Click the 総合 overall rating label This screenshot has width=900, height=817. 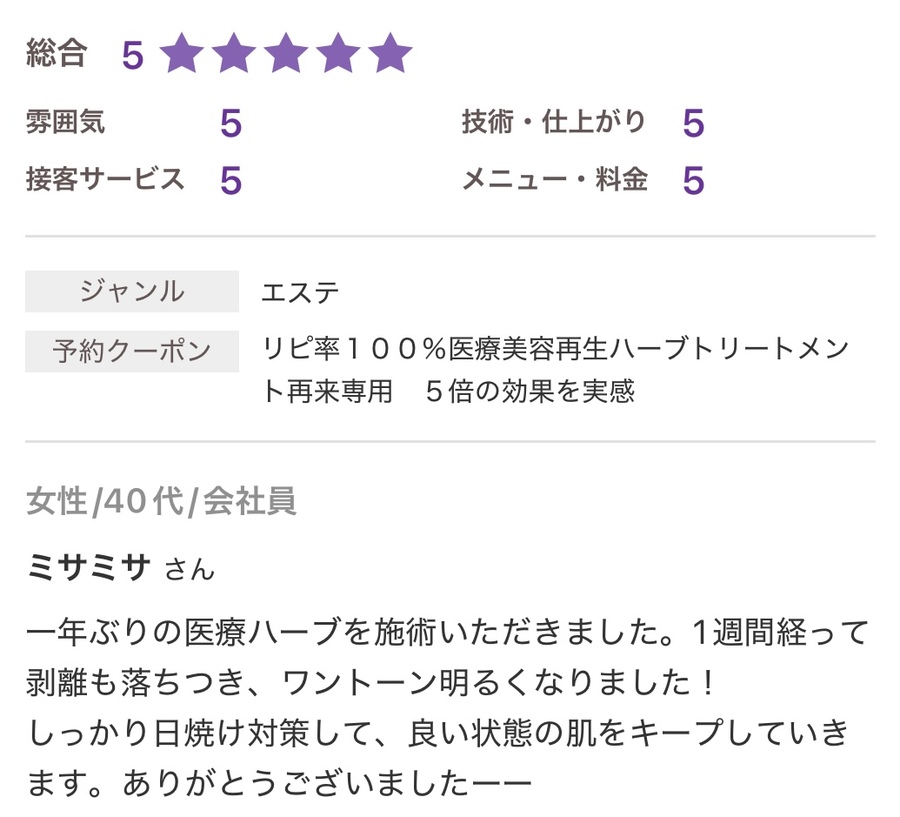coord(56,54)
